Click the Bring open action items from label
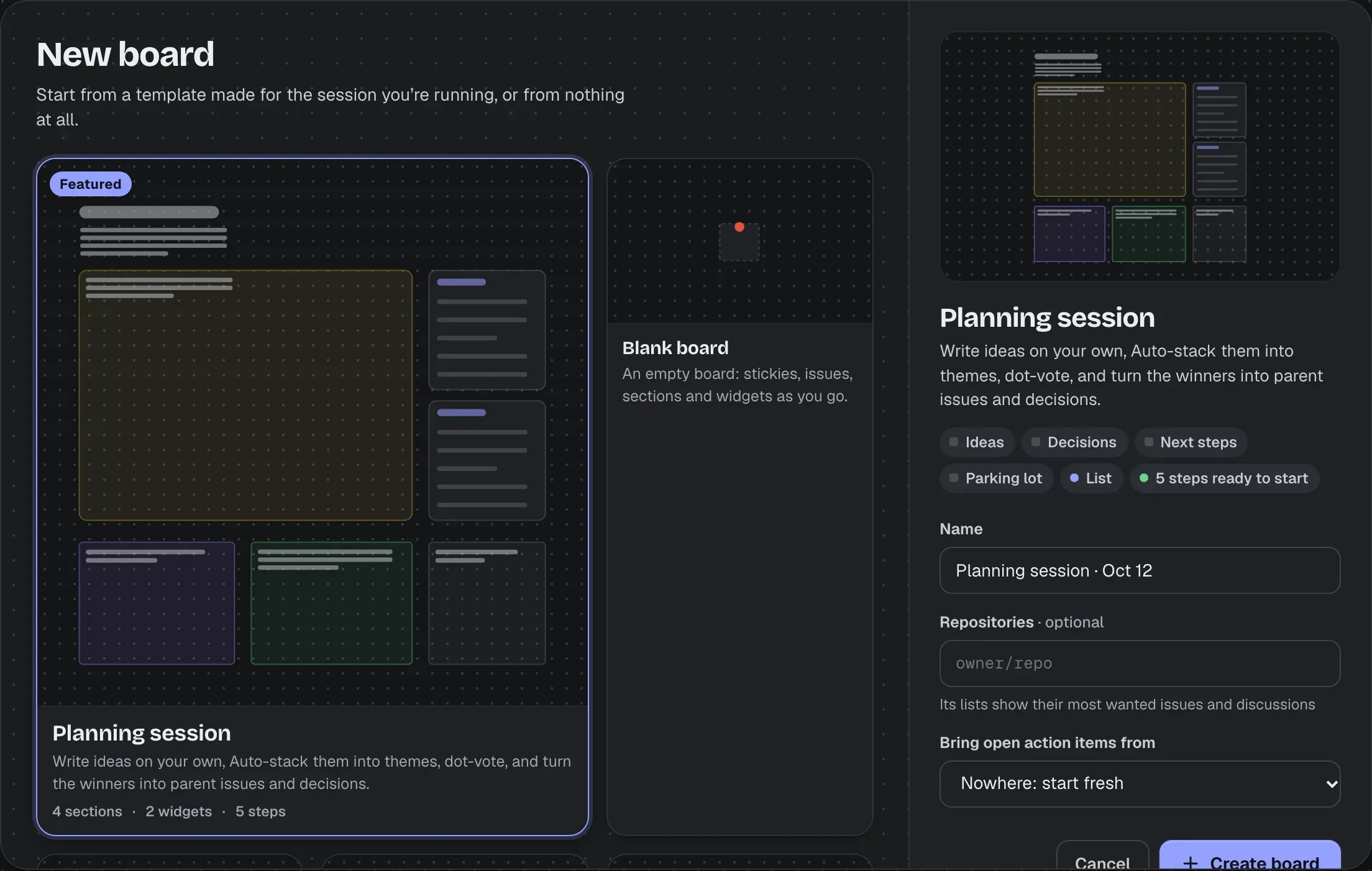Image resolution: width=1372 pixels, height=871 pixels. coord(1047,742)
